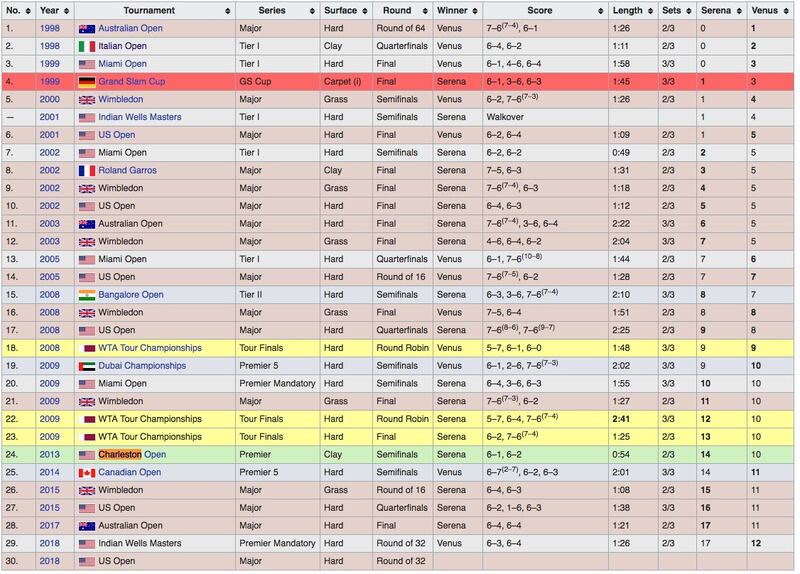This screenshot has height=574, width=800.
Task: Click Italian flag beside Italian Open
Action: [x=87, y=46]
